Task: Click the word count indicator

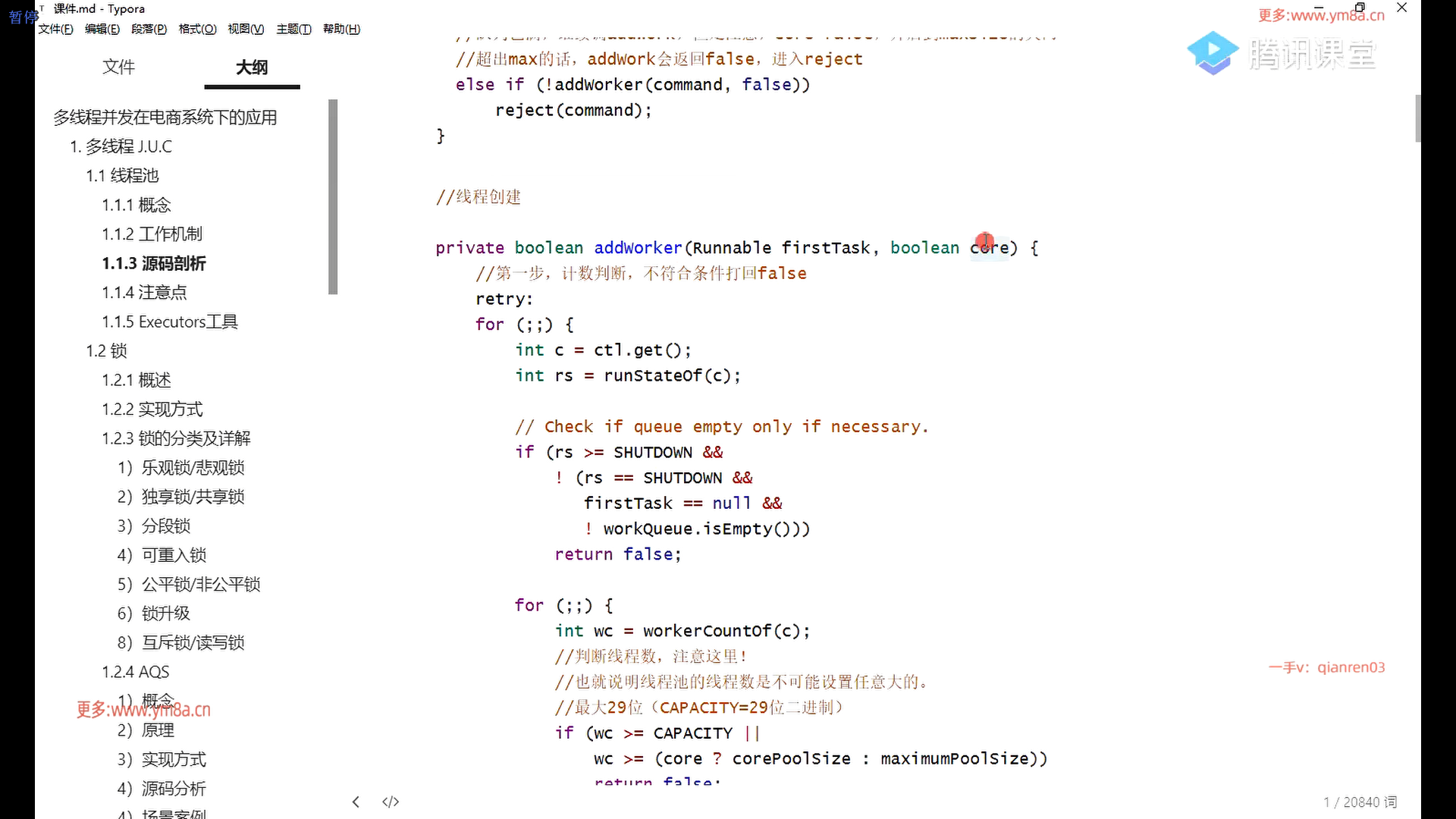Action: [1360, 802]
